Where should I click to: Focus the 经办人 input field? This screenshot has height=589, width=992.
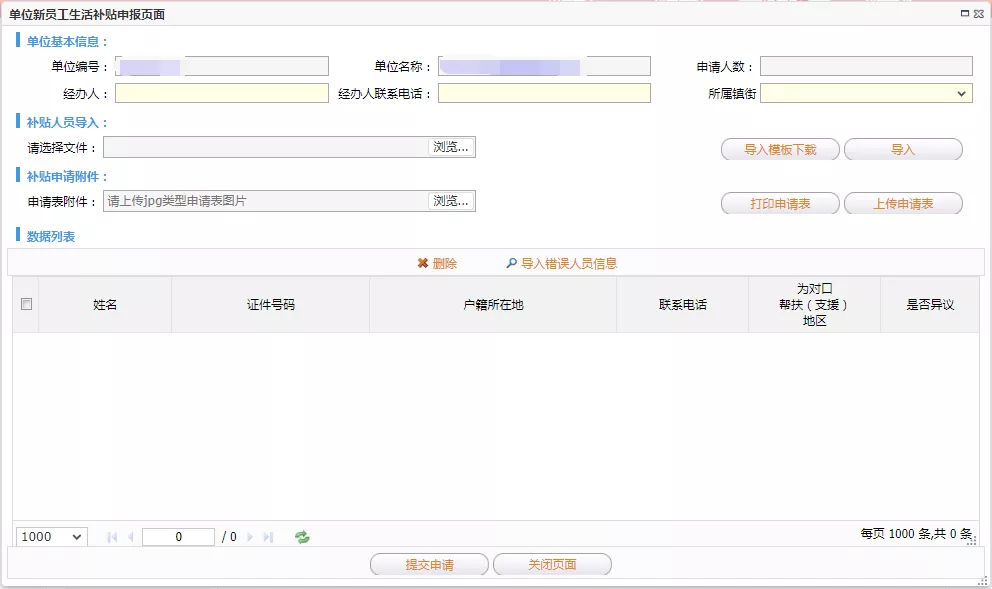[222, 93]
